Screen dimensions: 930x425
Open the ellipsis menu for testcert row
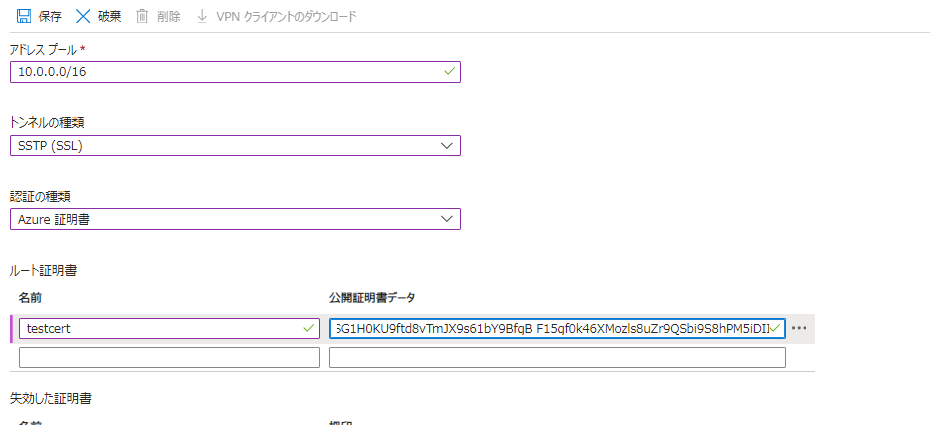800,328
